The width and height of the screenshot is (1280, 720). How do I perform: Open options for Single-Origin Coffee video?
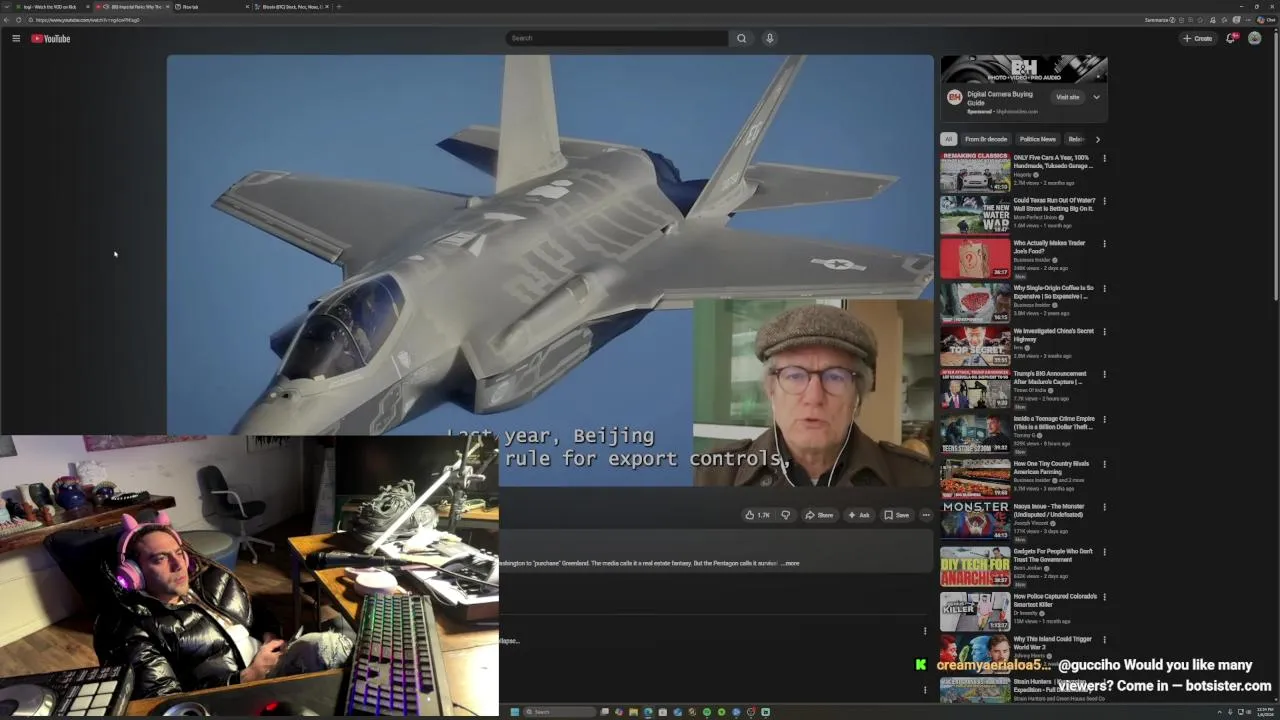[1104, 288]
